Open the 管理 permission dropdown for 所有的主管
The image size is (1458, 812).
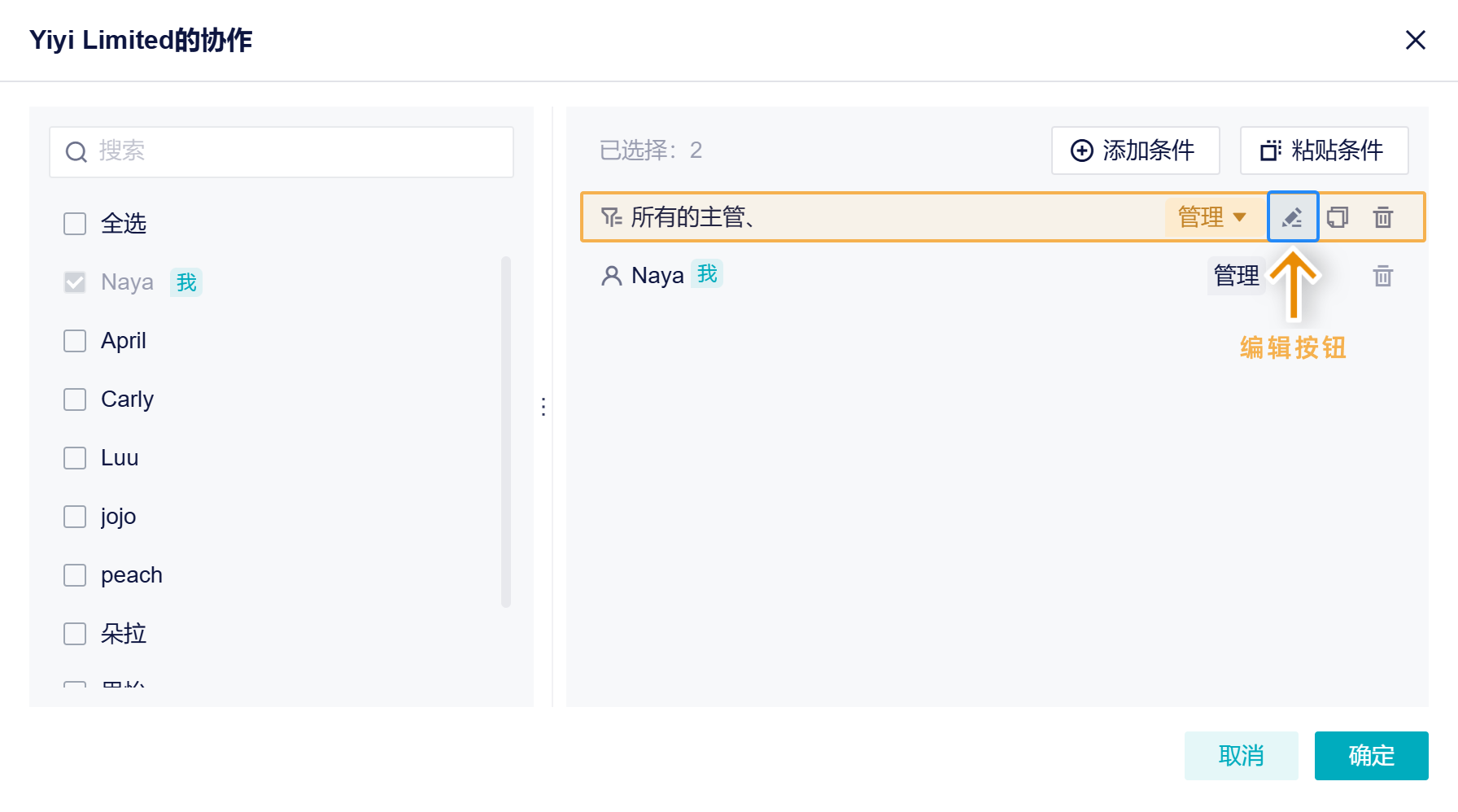[x=1212, y=217]
